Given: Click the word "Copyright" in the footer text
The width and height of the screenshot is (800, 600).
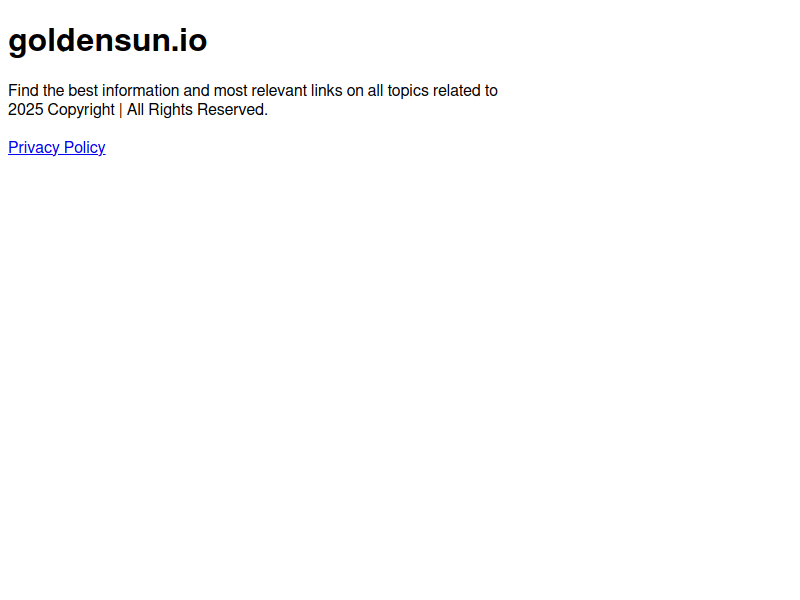Looking at the screenshot, I should [x=81, y=110].
